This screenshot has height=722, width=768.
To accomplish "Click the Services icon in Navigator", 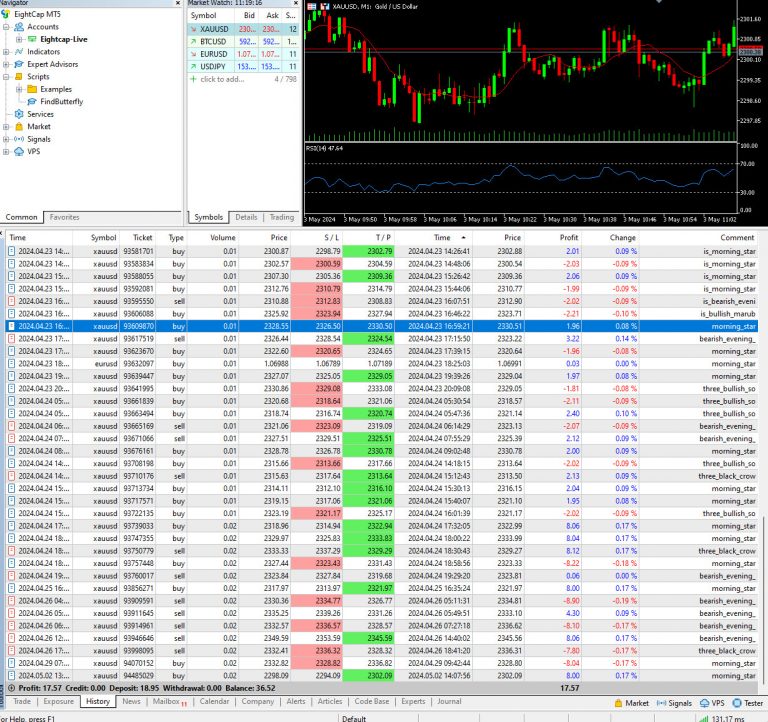I will click(x=19, y=114).
